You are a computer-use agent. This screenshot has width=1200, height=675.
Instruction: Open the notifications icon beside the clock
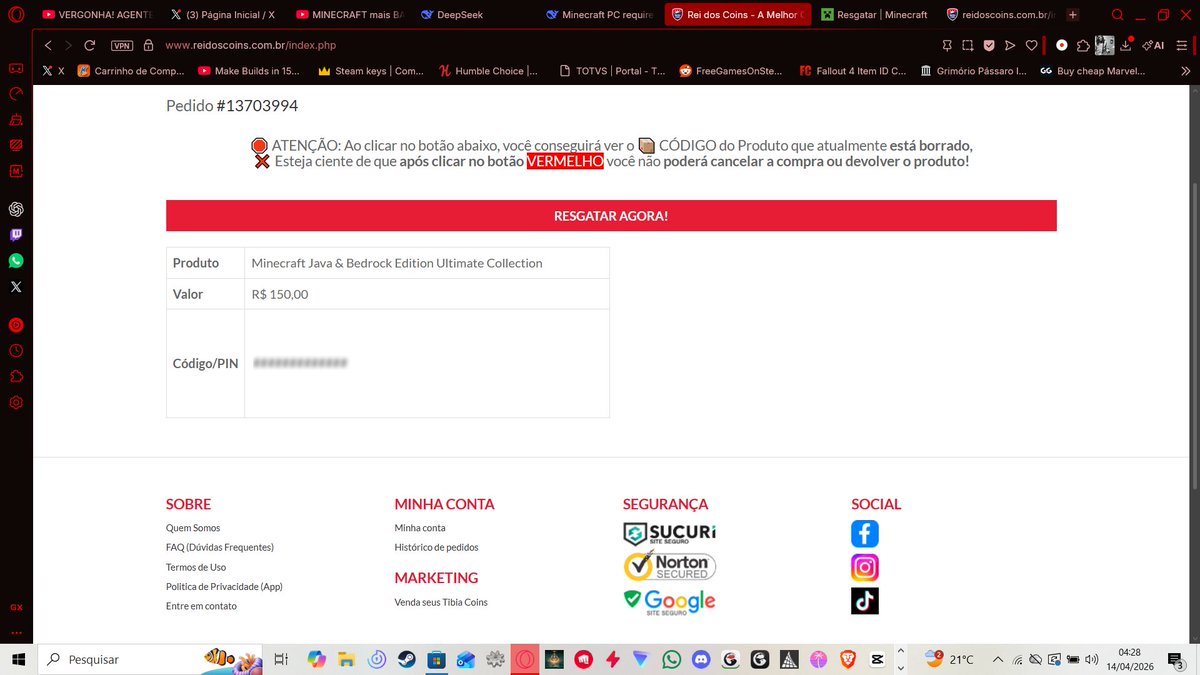1176,659
